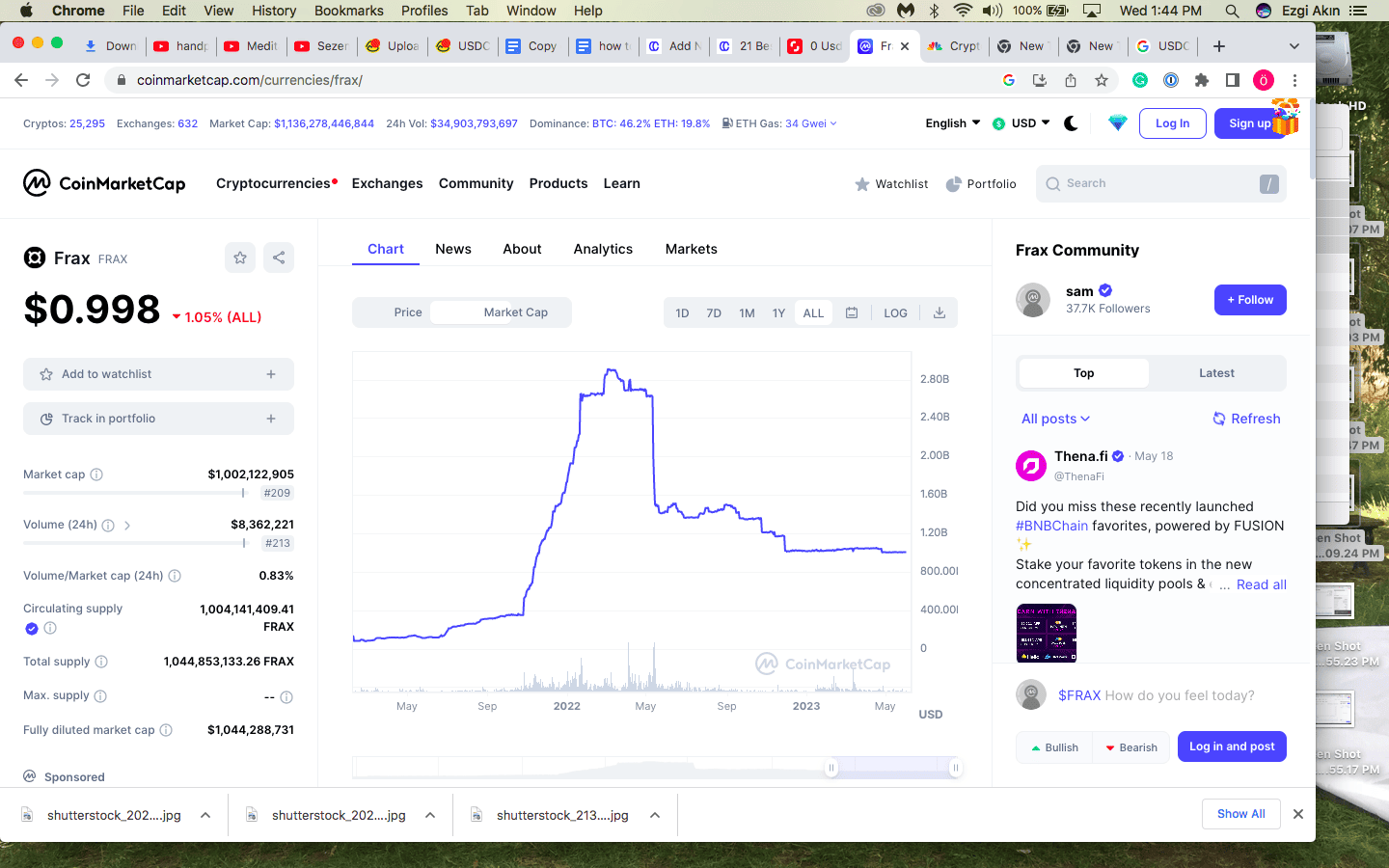Click the Fully diluted market cap info icon
Image resolution: width=1389 pixels, height=868 pixels.
pyautogui.click(x=166, y=730)
